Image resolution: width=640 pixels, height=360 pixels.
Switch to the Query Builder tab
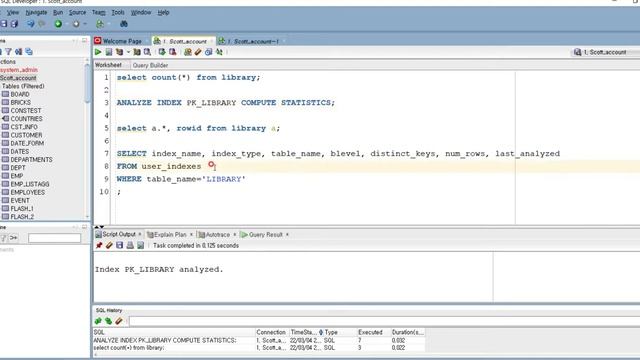[150, 65]
